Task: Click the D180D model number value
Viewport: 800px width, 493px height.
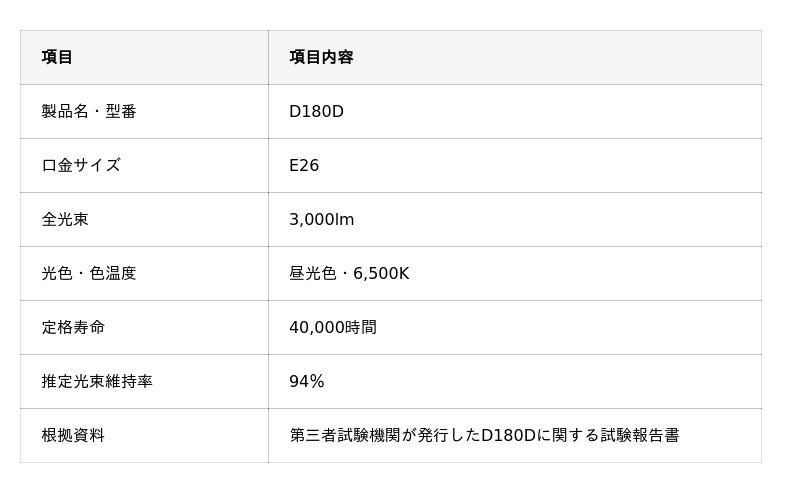Action: (316, 111)
